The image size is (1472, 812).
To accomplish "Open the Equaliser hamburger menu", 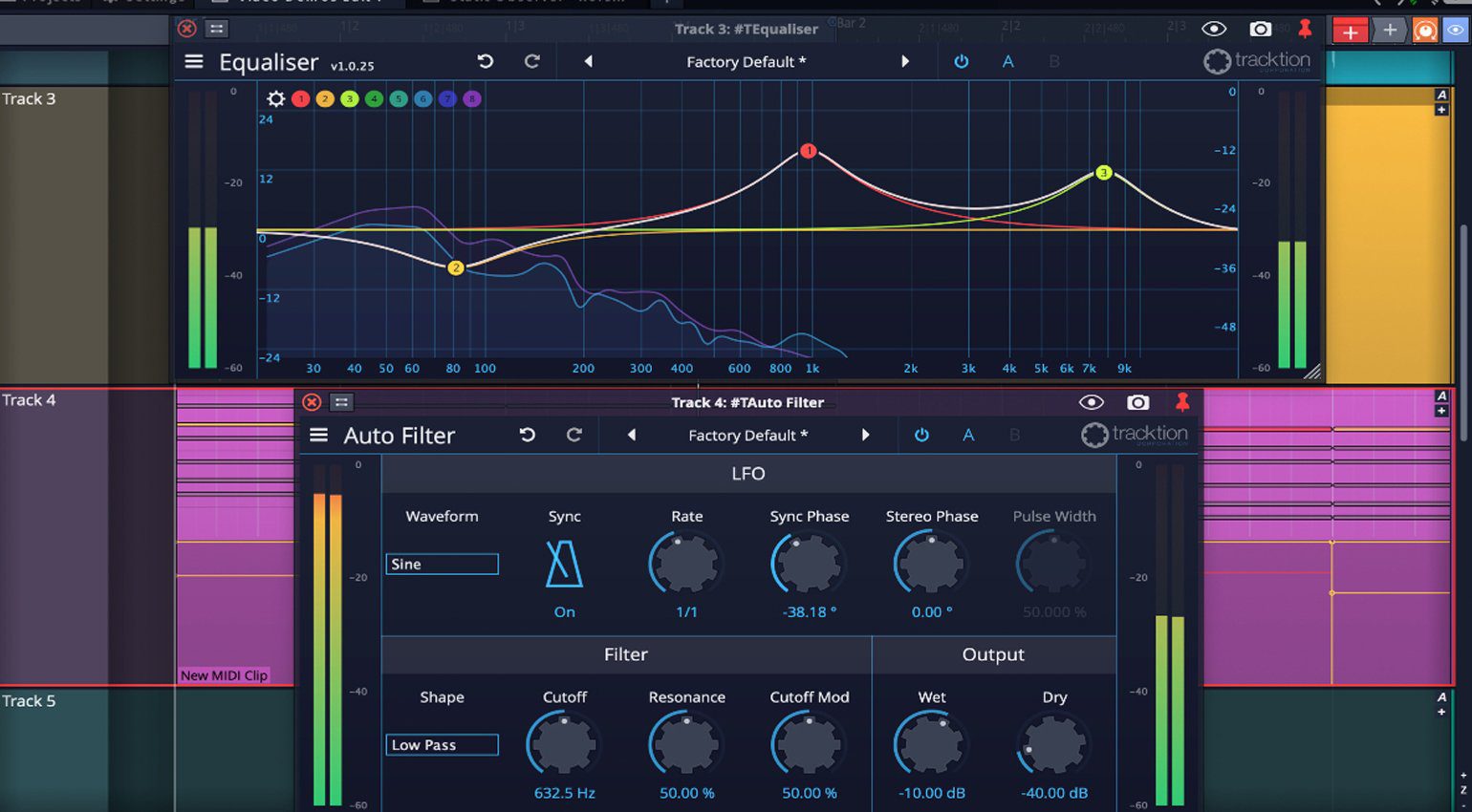I will (x=193, y=60).
